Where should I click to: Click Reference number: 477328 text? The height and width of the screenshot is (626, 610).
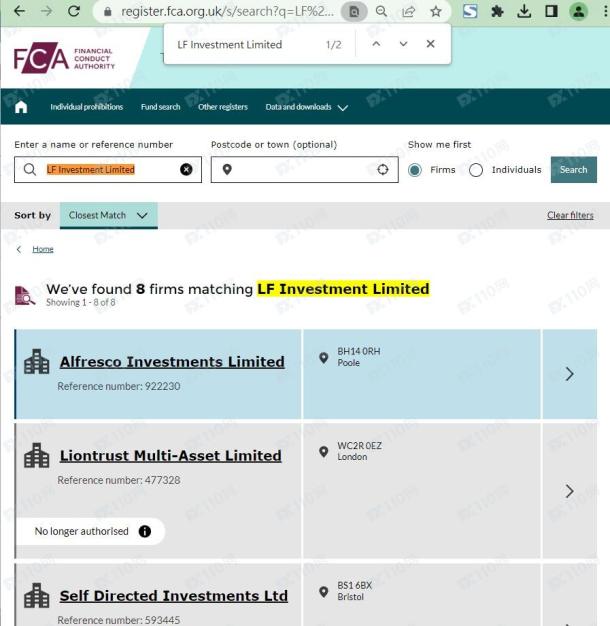click(x=119, y=480)
